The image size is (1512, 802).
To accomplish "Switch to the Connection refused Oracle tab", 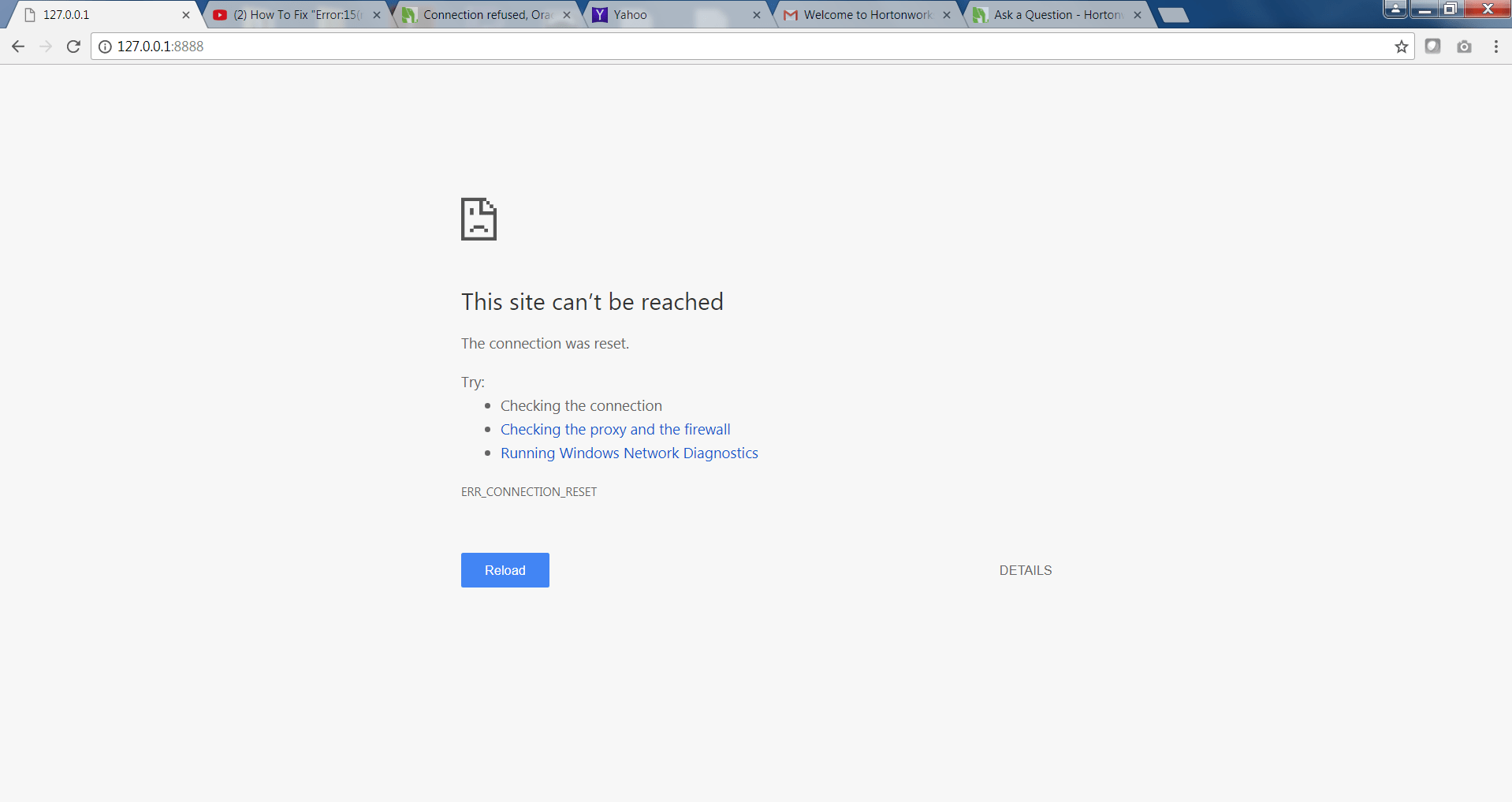I will coord(481,14).
